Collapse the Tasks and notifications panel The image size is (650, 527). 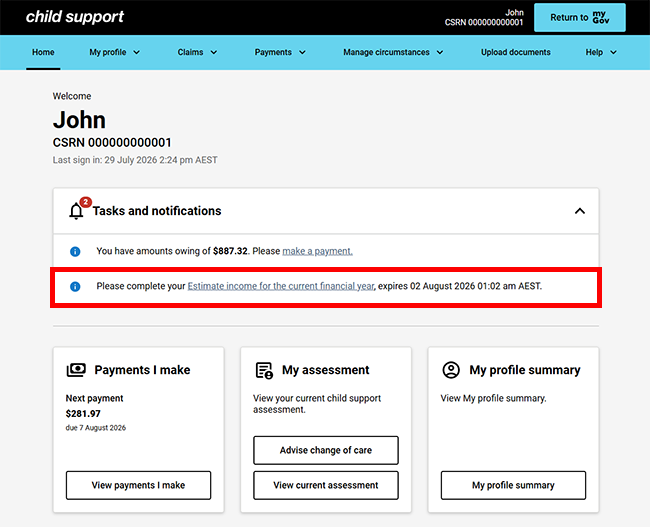(580, 211)
